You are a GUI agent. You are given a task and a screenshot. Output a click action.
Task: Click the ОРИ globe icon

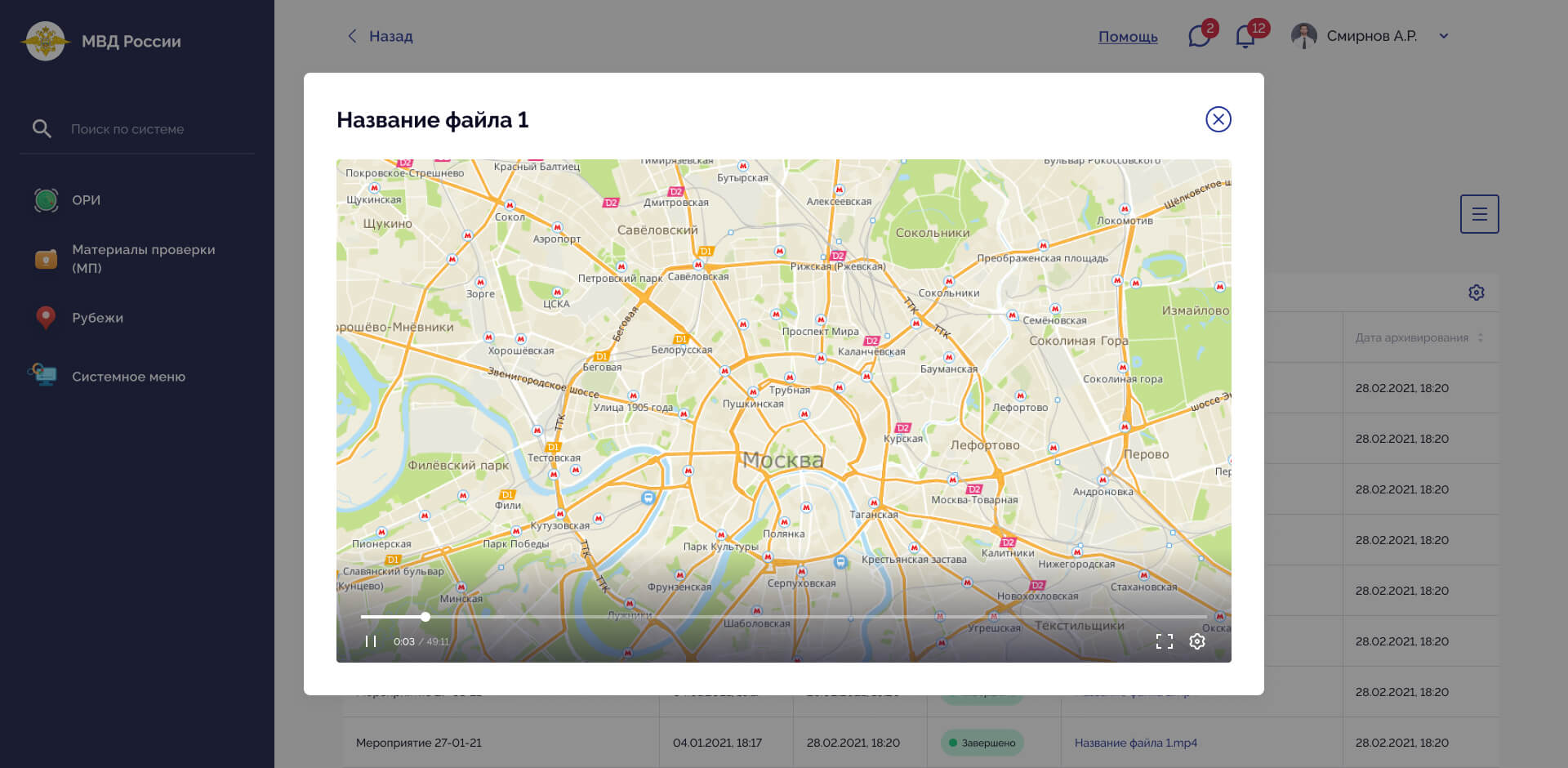click(47, 200)
